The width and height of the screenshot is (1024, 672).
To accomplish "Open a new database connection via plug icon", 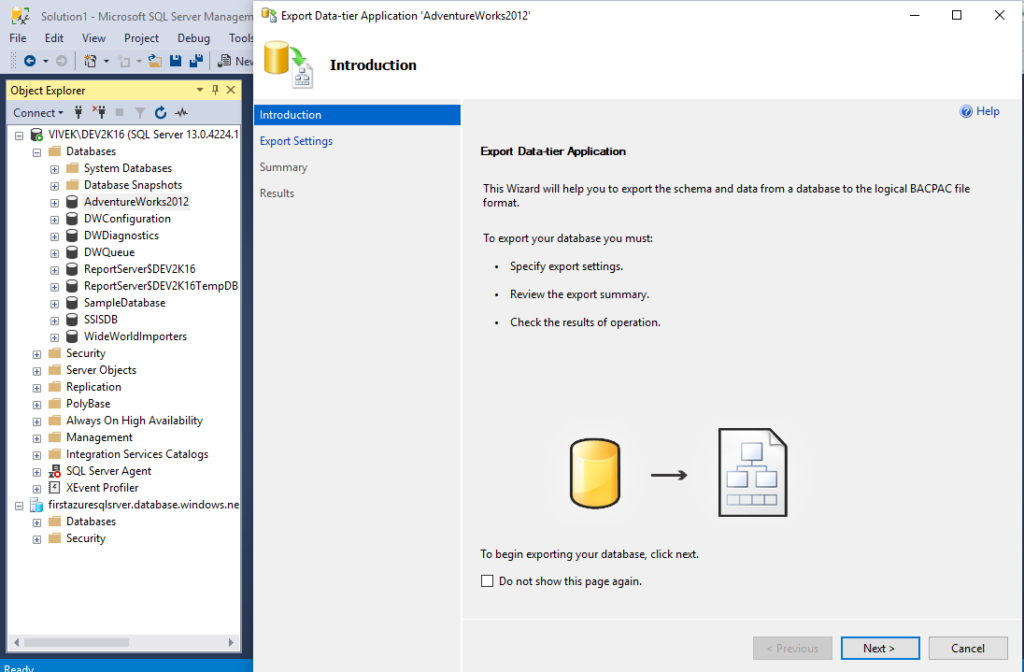I will (80, 112).
